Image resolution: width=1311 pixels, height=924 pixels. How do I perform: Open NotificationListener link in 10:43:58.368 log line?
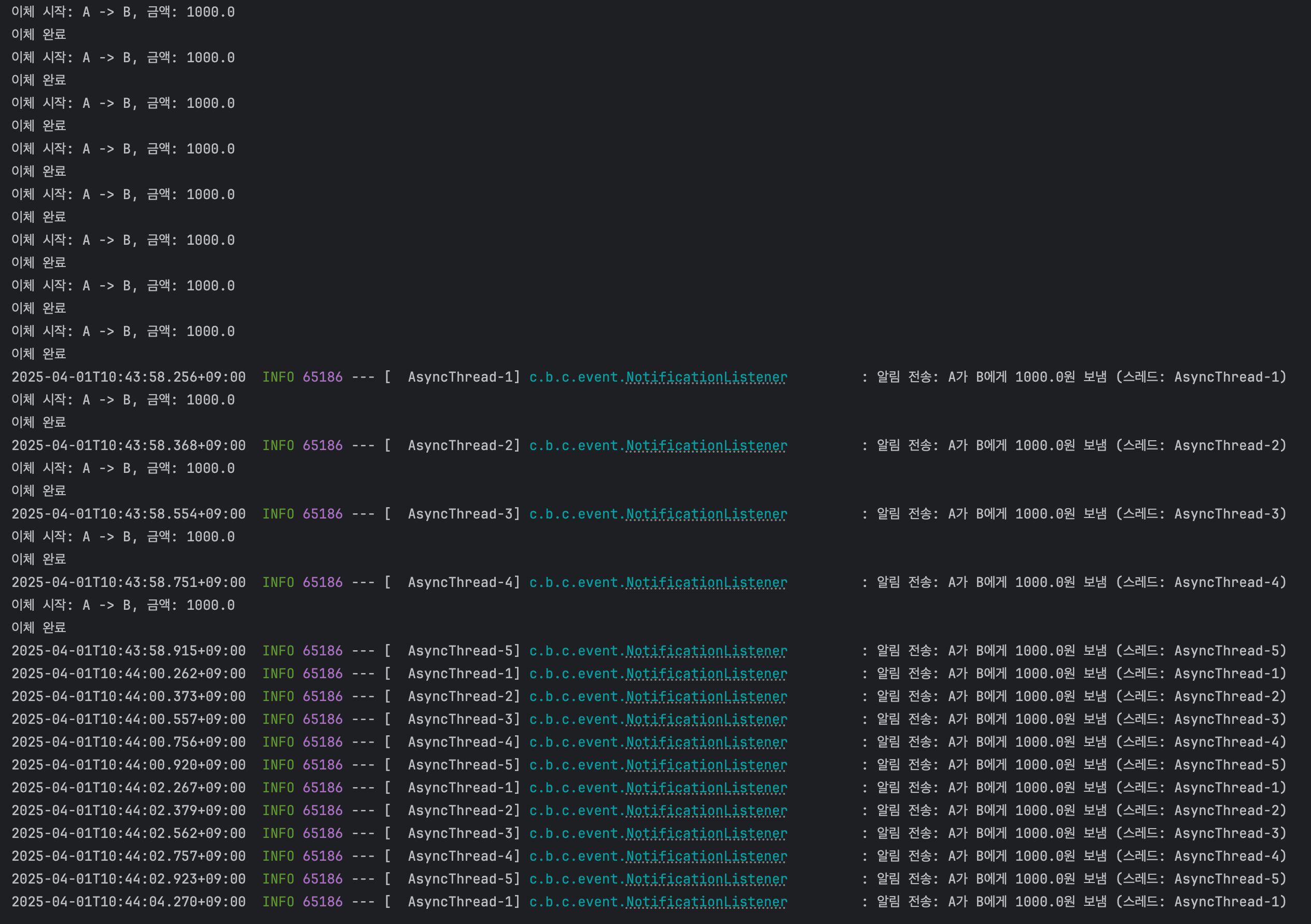706,446
